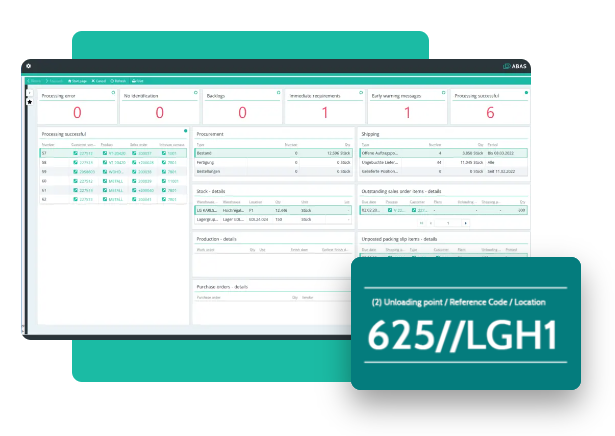Refresh the Backlogs tile

278,93
